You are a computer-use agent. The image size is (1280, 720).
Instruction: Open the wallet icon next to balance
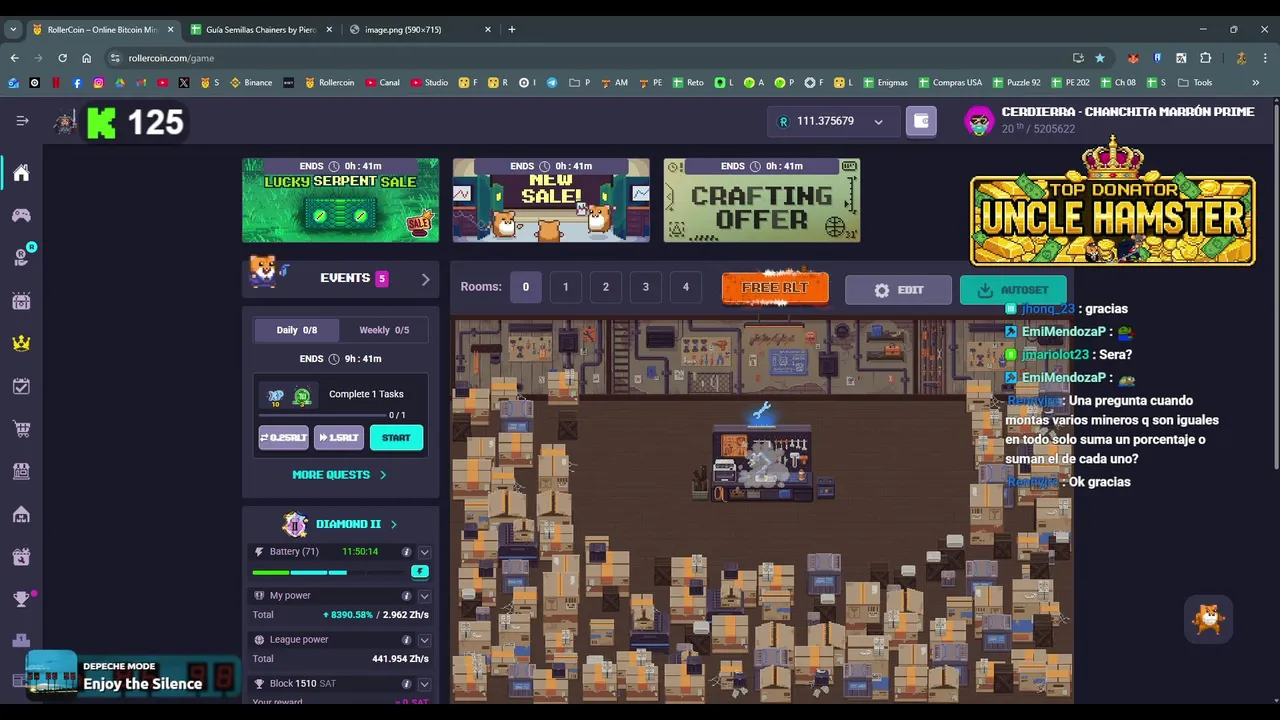pos(921,121)
